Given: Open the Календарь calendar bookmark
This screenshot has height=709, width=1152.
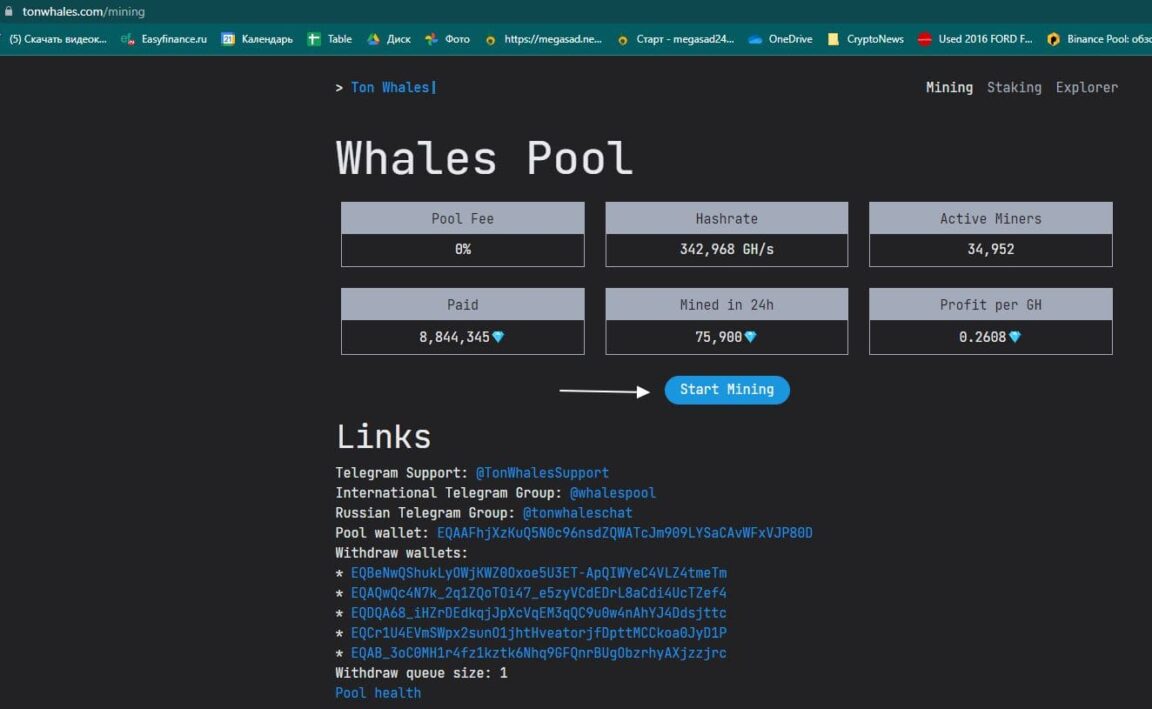Looking at the screenshot, I should (x=257, y=39).
